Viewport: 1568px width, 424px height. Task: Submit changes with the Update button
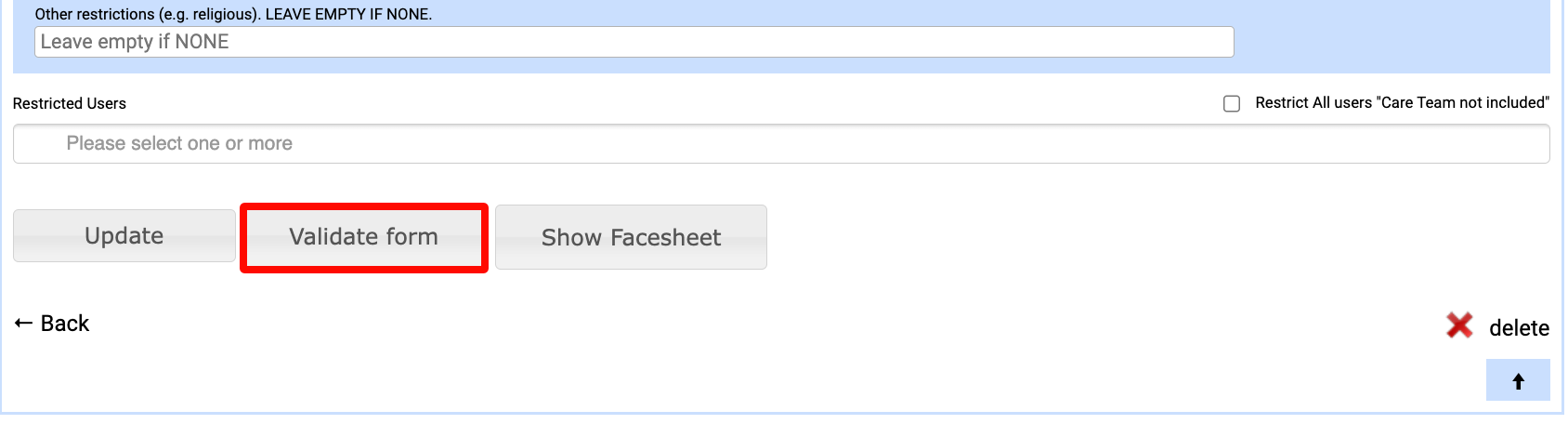pyautogui.click(x=124, y=236)
